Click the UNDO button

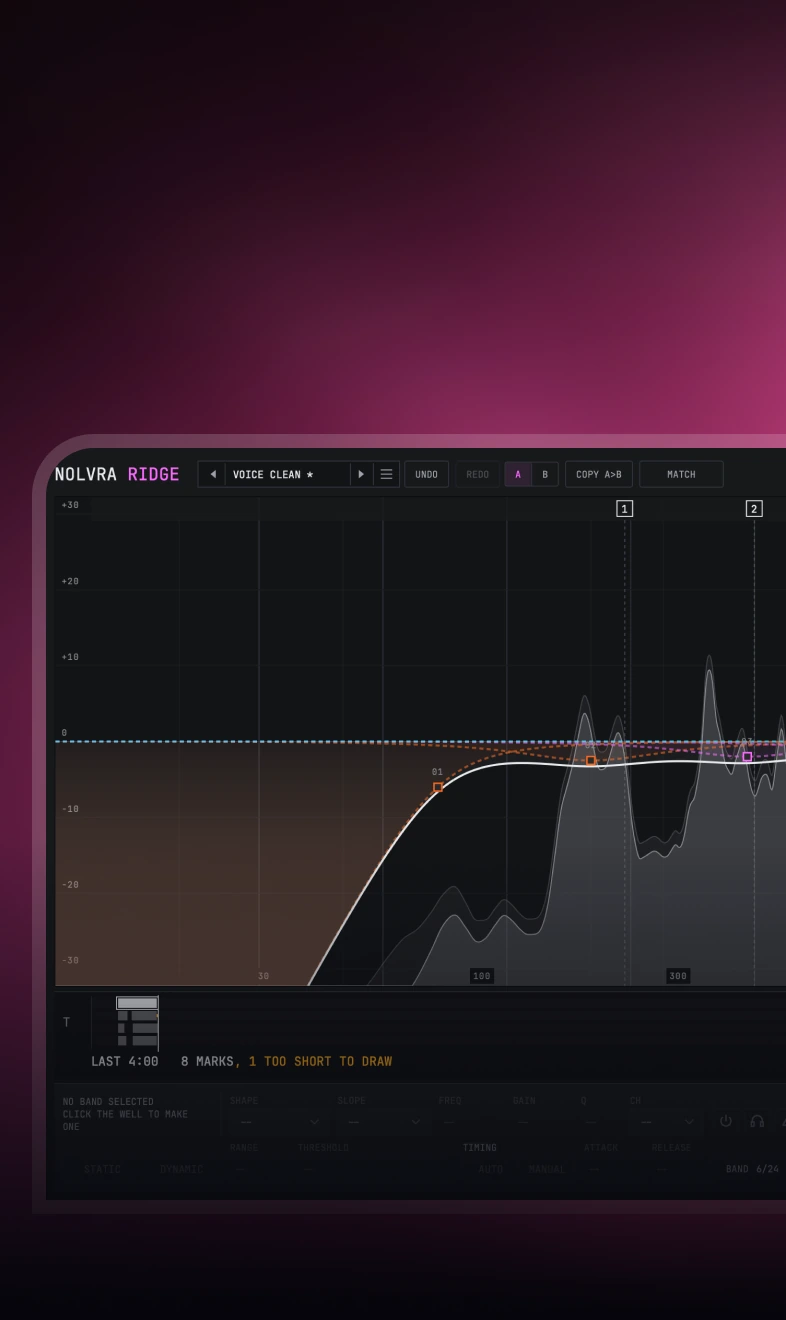pyautogui.click(x=426, y=474)
